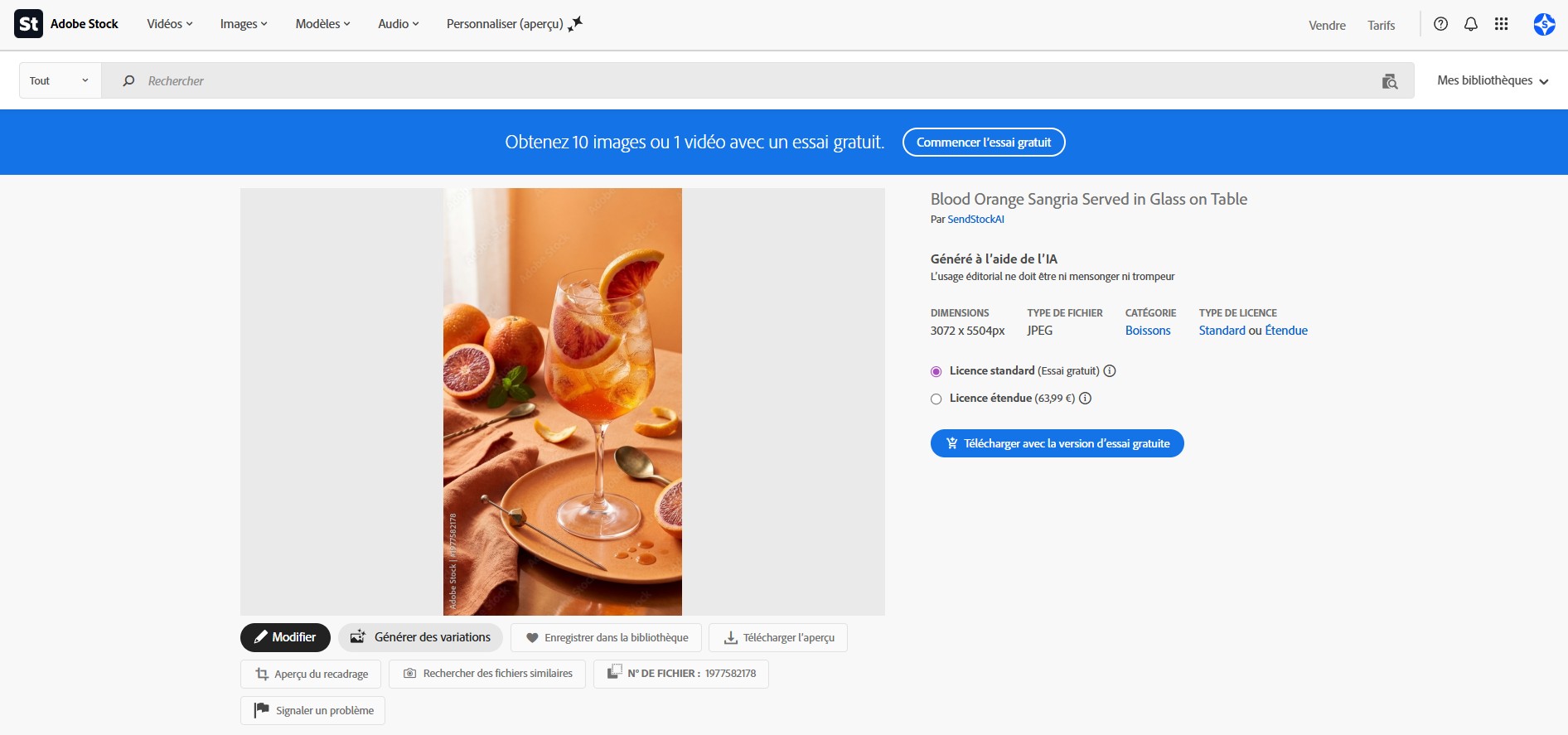Viewport: 1568px width, 735px height.
Task: Open the apps grid icon
Action: coord(1502,24)
